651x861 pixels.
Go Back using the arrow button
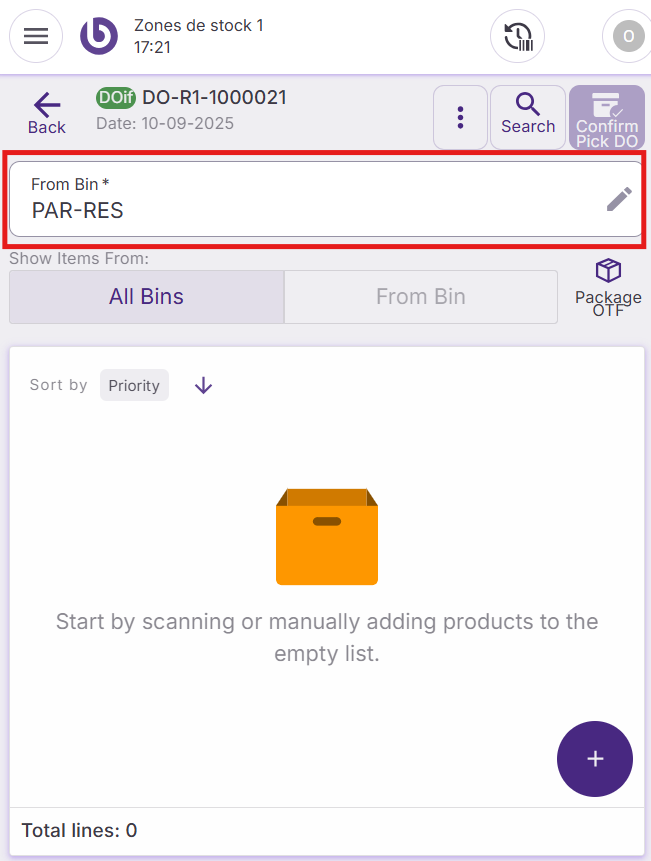click(46, 113)
